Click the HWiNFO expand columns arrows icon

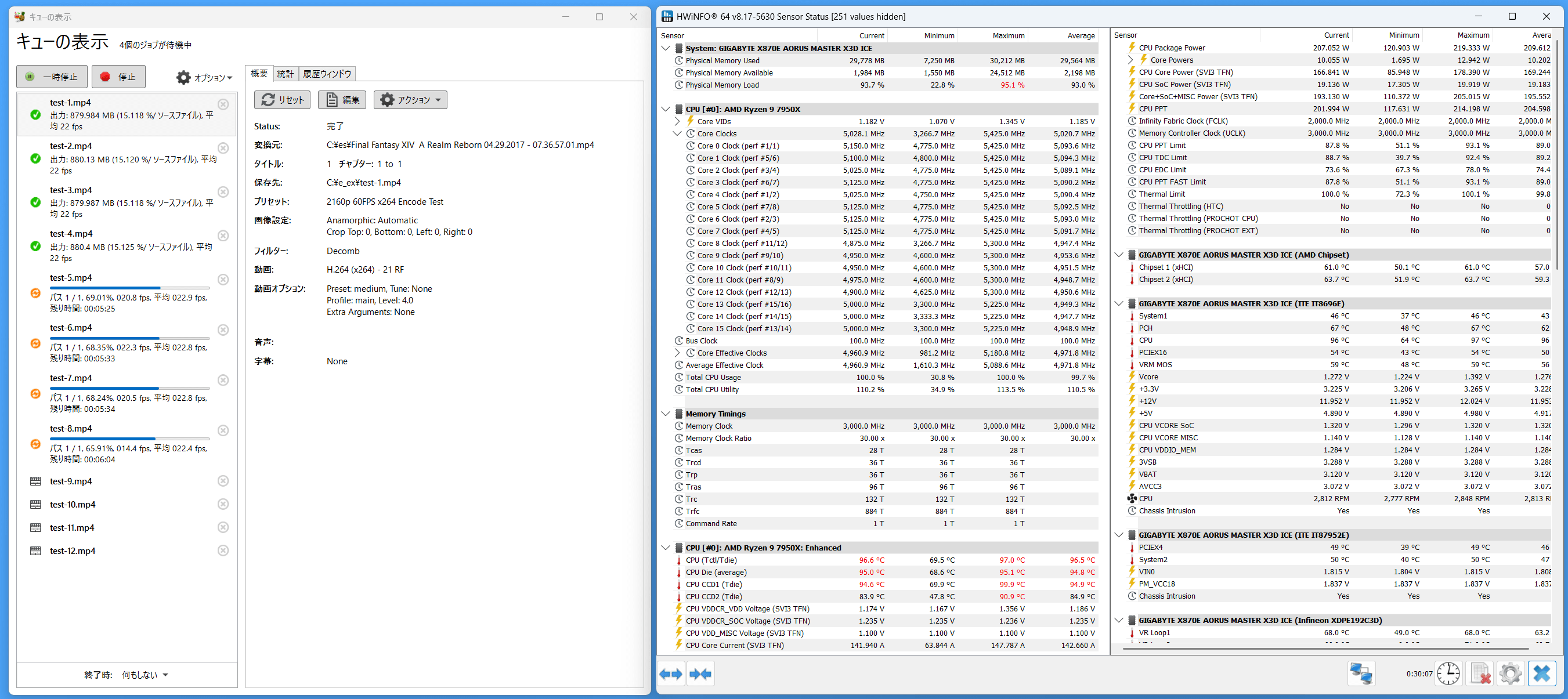tap(671, 674)
